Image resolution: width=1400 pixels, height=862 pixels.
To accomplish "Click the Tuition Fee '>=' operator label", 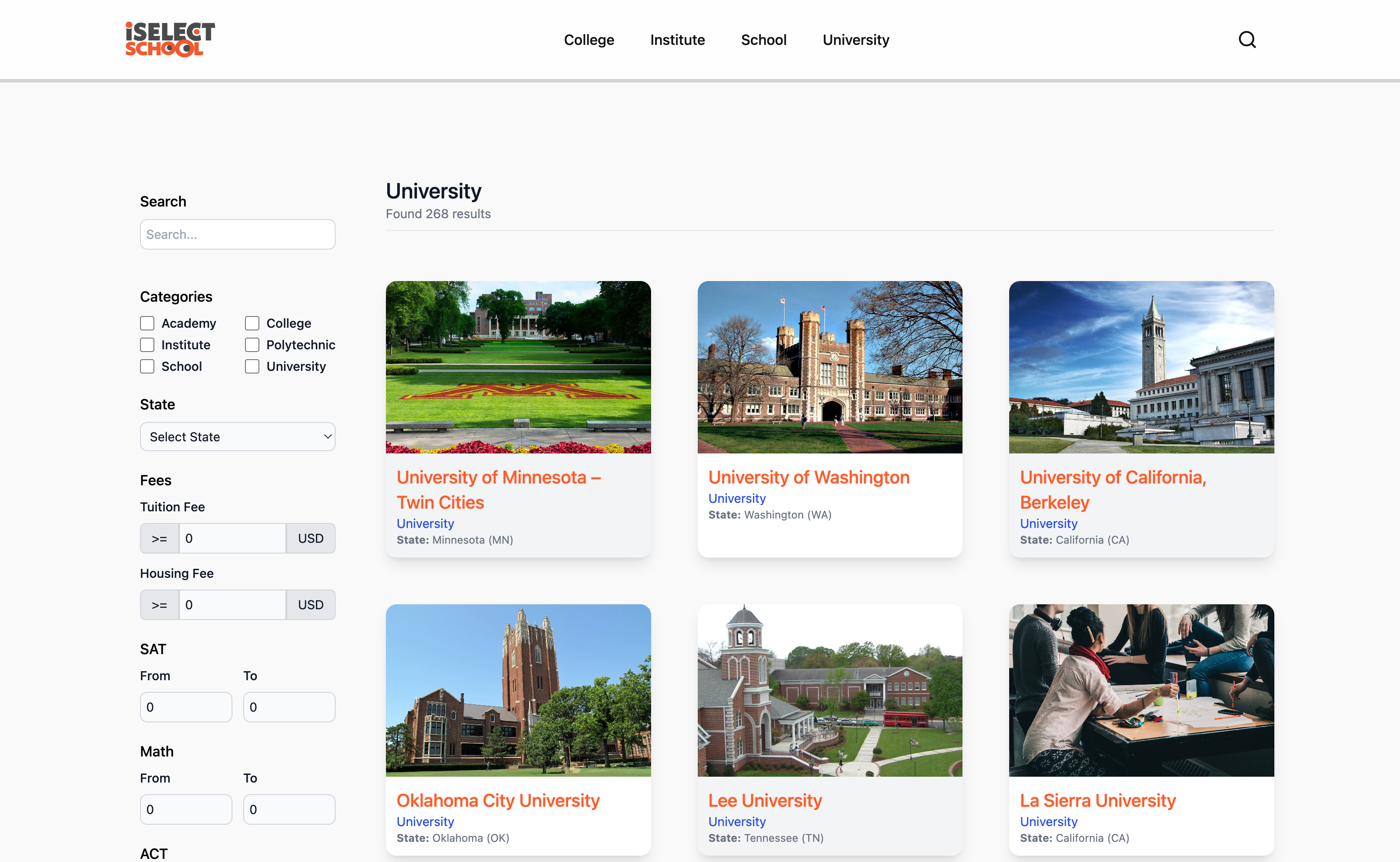I will tap(160, 538).
